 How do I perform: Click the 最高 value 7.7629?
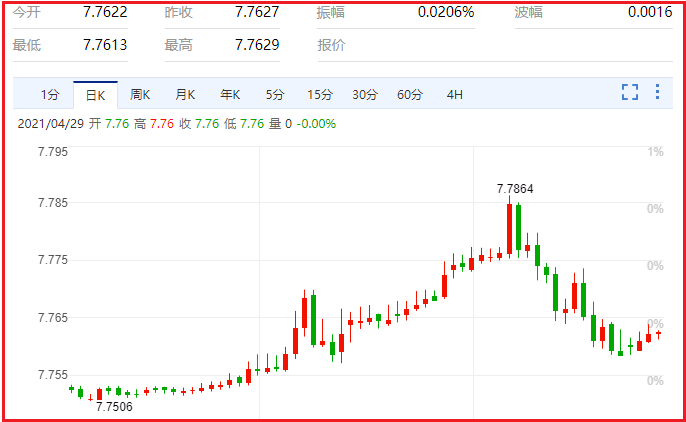pyautogui.click(x=257, y=45)
